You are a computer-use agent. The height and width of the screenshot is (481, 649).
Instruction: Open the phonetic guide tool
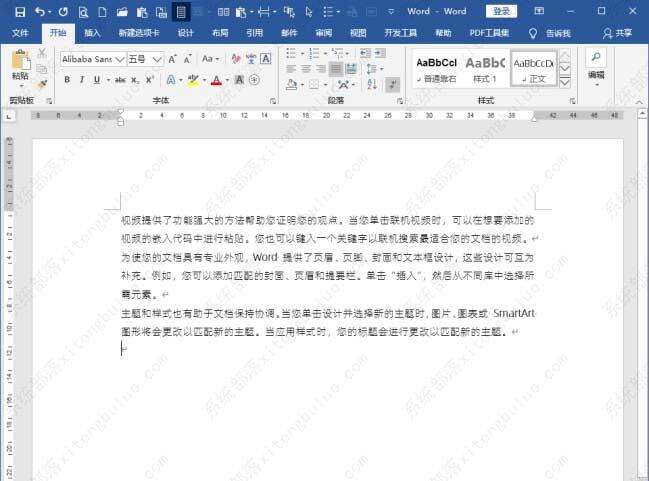pos(251,59)
